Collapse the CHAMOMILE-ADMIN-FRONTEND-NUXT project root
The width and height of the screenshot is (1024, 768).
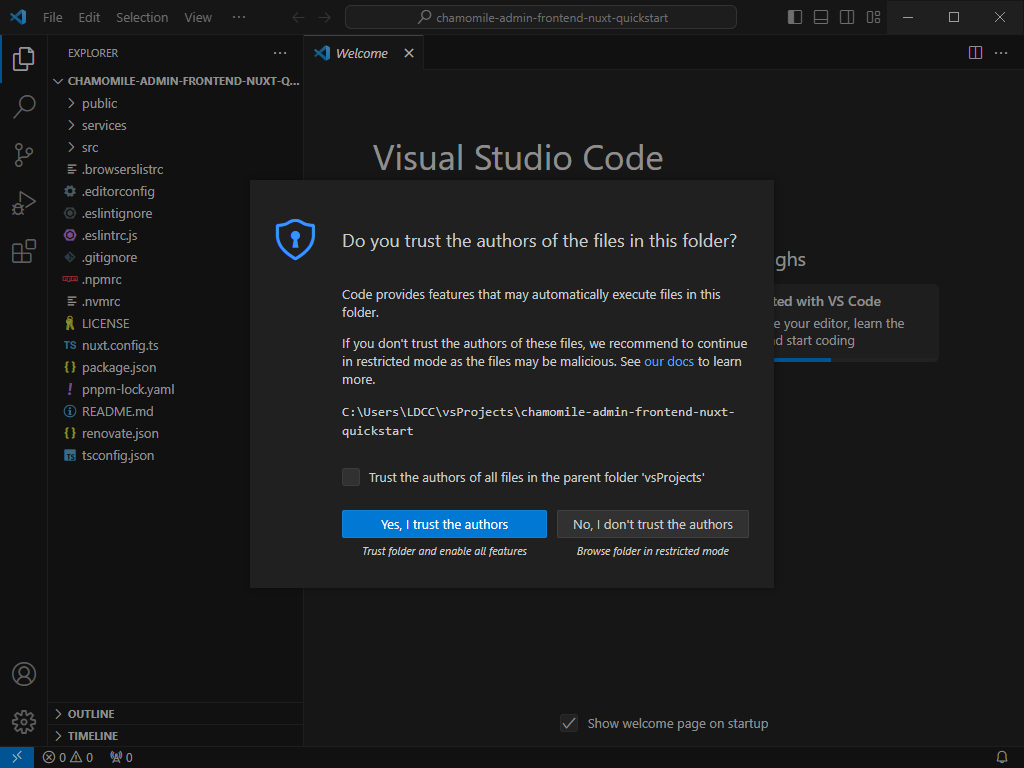coord(175,81)
